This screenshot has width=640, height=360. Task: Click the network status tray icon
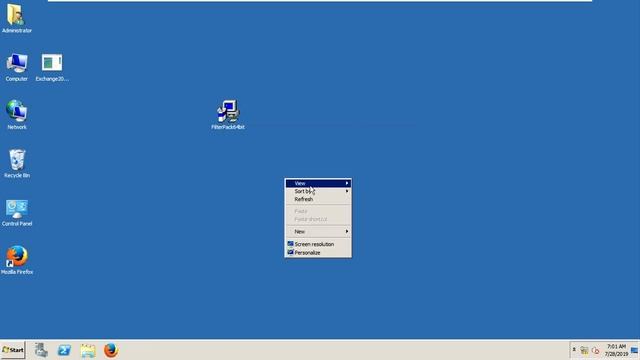coord(584,350)
